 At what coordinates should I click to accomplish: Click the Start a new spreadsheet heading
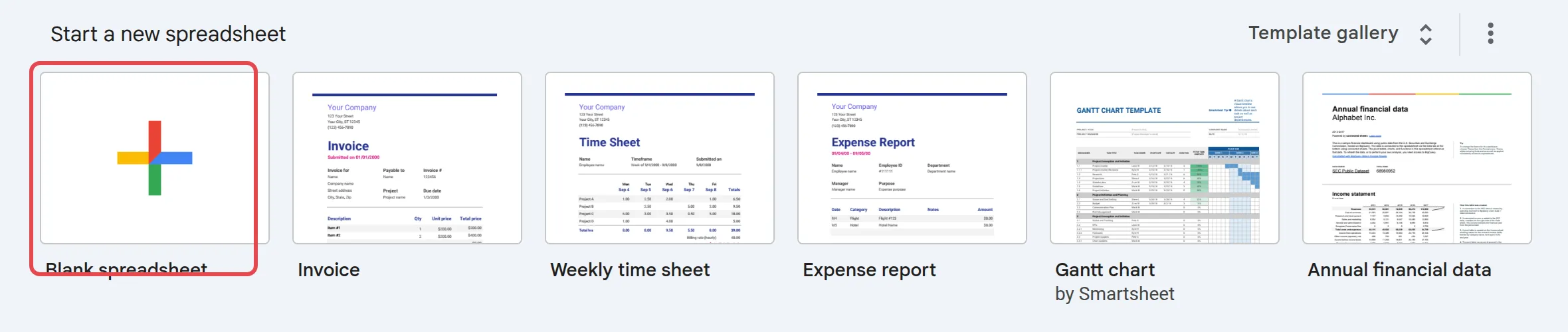pos(168,34)
